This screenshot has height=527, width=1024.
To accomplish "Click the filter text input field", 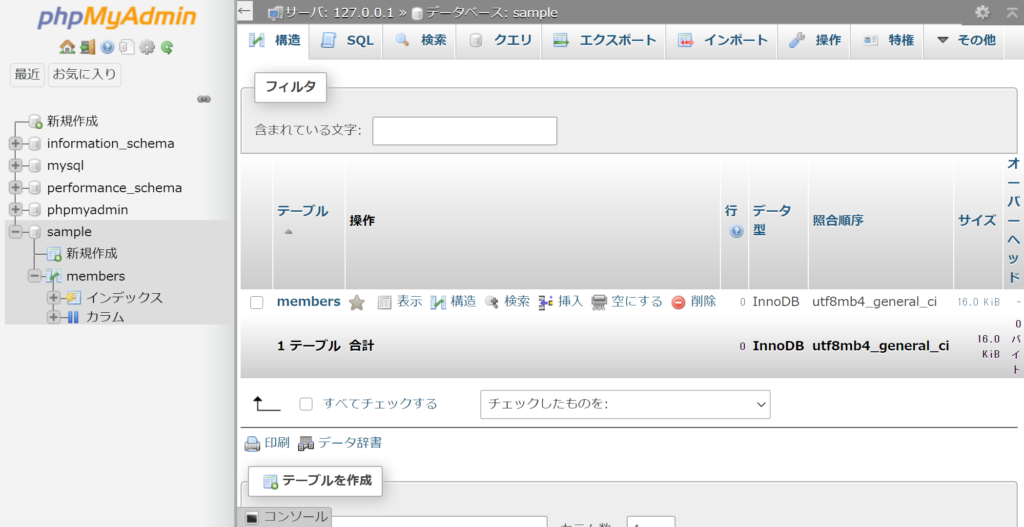I will click(464, 131).
